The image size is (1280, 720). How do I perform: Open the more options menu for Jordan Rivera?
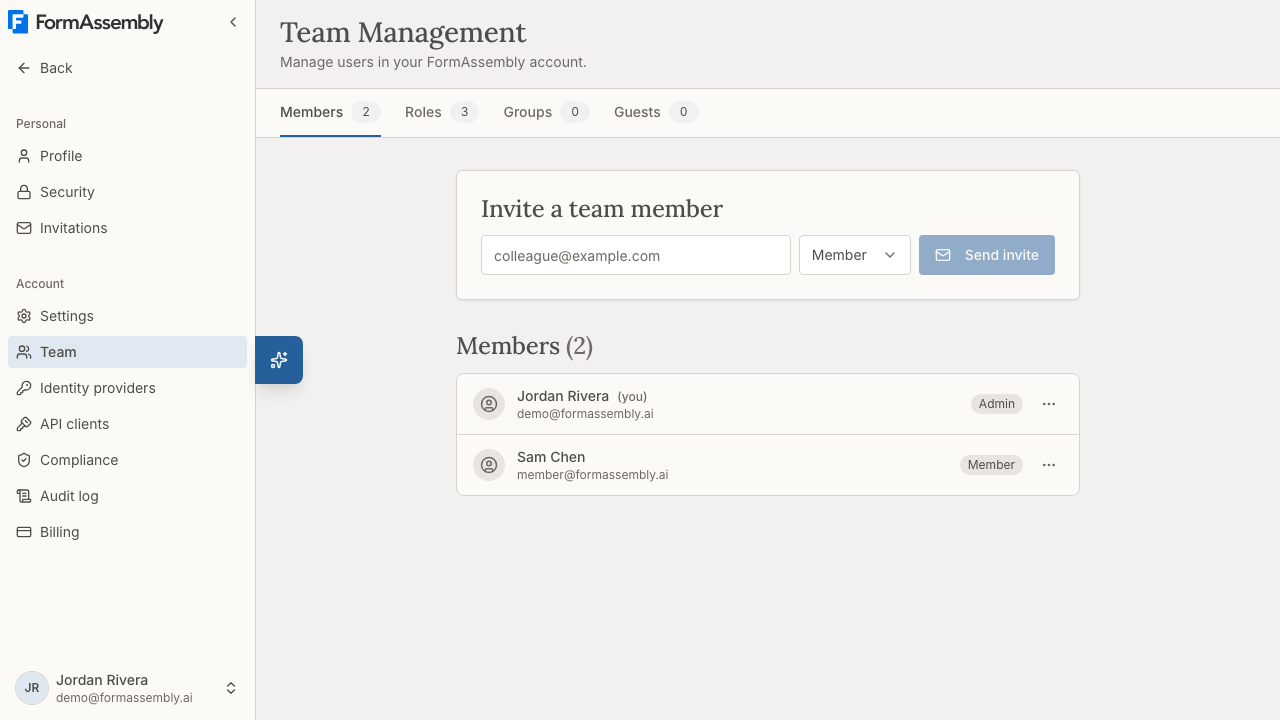coord(1049,404)
